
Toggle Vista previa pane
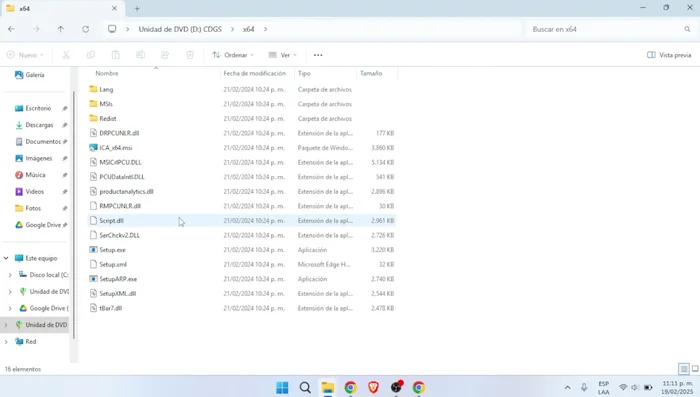coord(669,55)
